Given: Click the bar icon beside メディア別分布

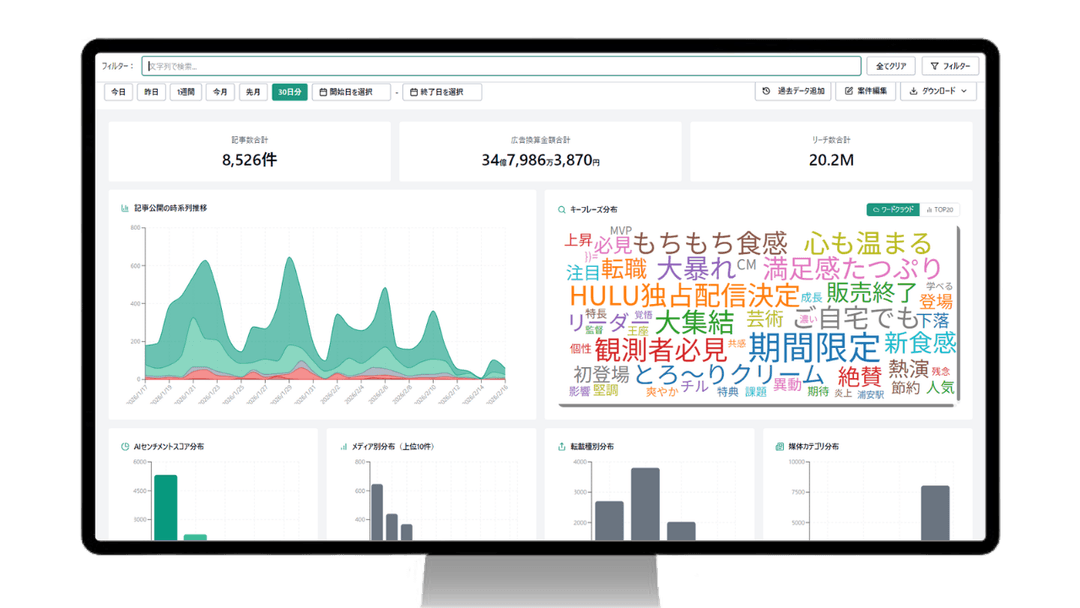Looking at the screenshot, I should pyautogui.click(x=343, y=446).
